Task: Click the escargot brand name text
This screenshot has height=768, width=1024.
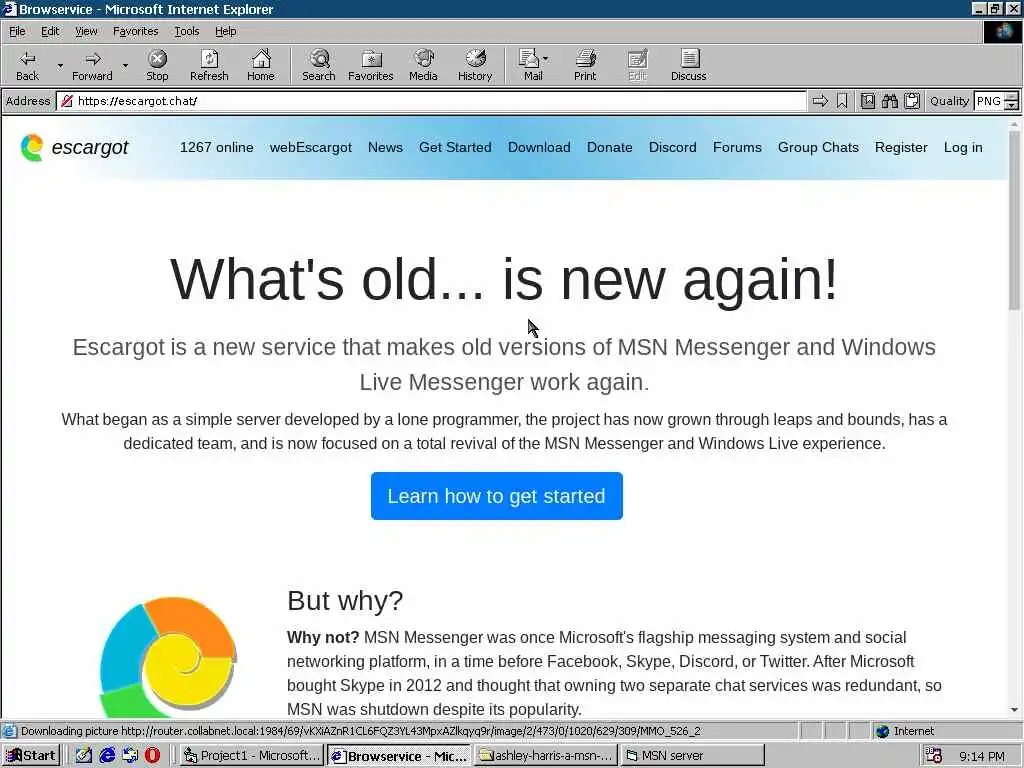Action: 90,148
